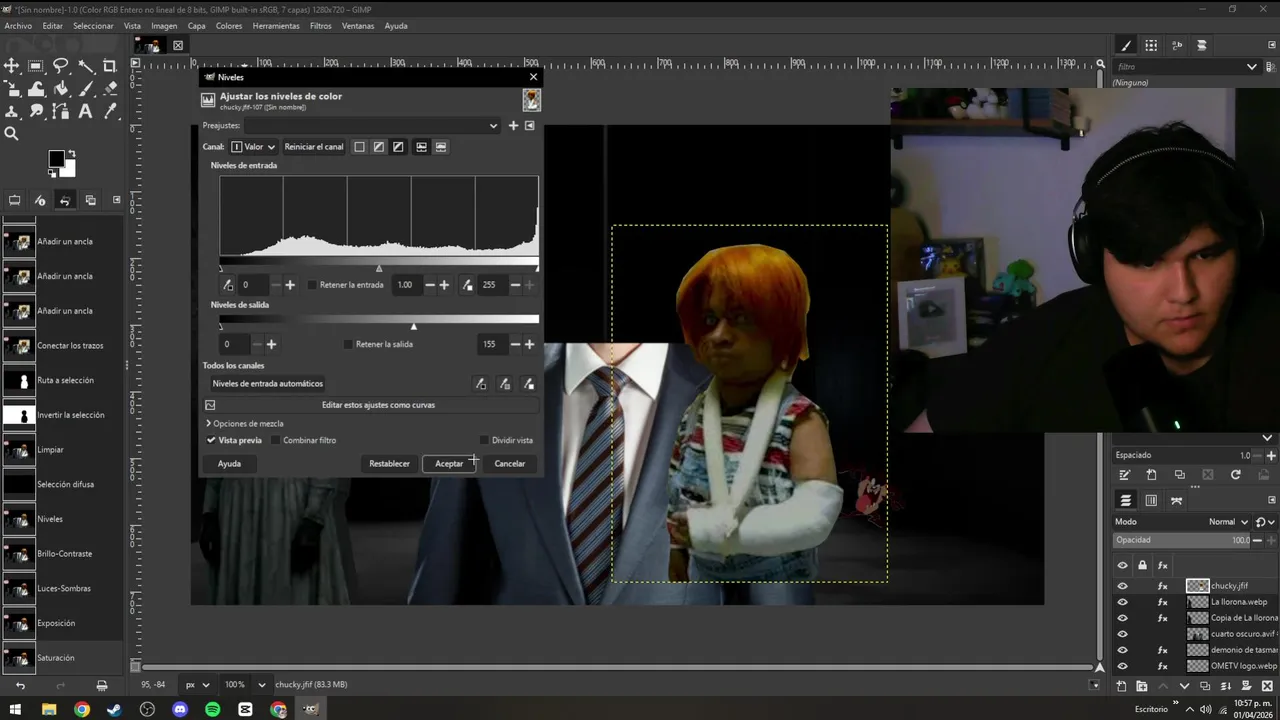
Task: Click Reiniciar el canal button
Action: point(314,147)
